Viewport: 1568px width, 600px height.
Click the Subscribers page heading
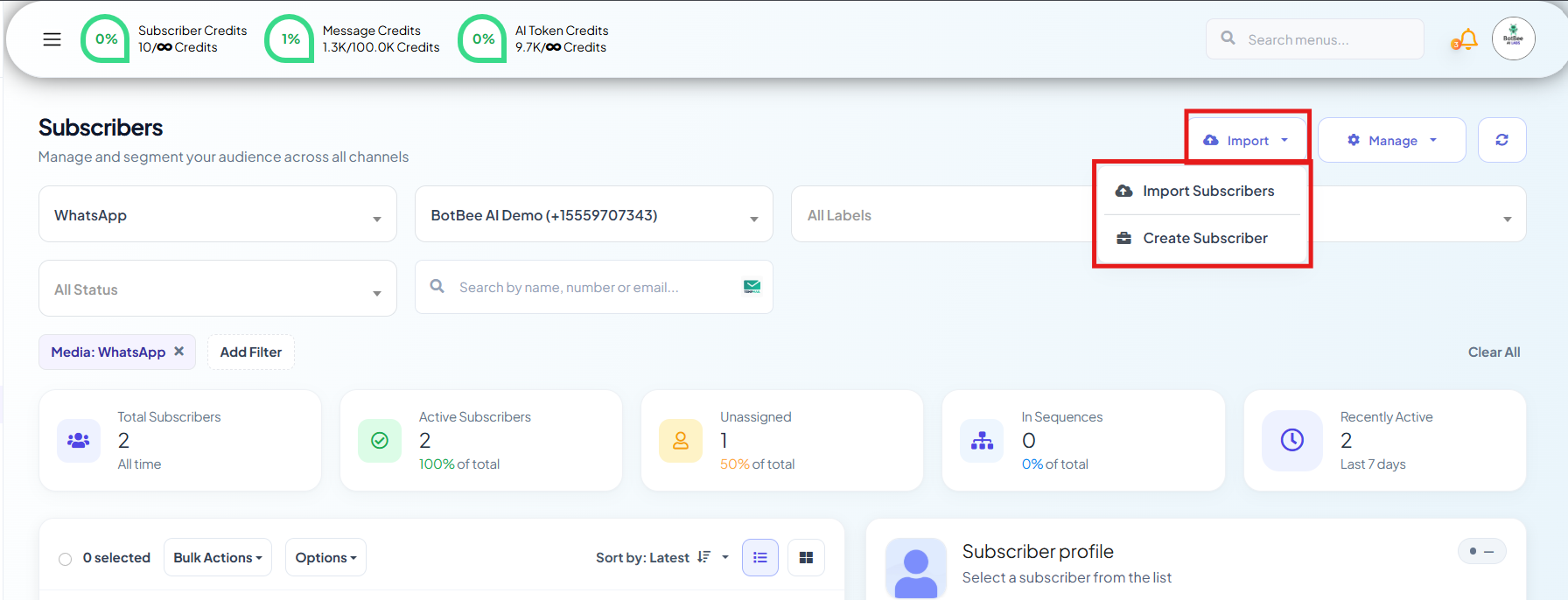[101, 128]
